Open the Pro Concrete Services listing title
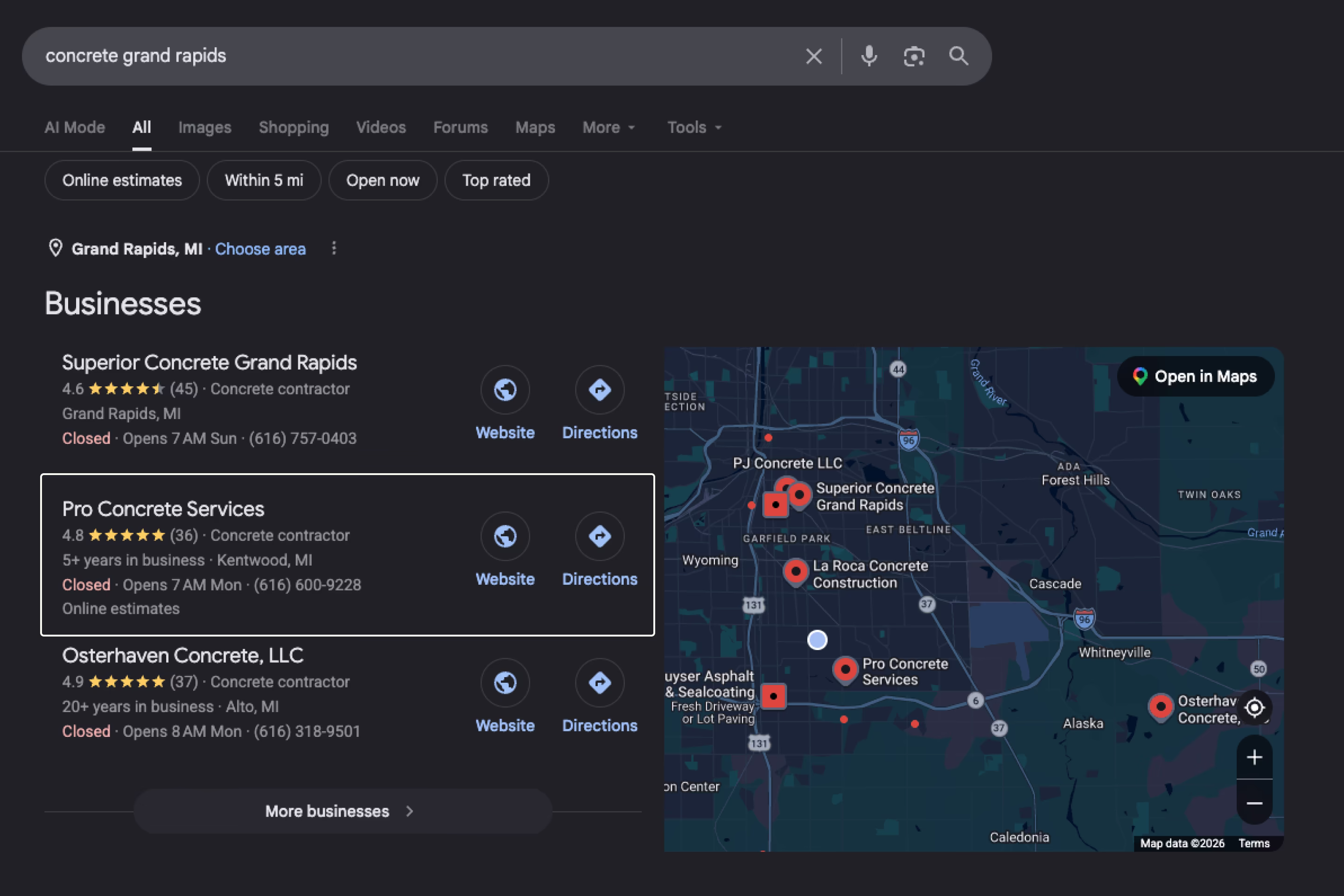Screen dimensions: 1344x896 point(163,509)
